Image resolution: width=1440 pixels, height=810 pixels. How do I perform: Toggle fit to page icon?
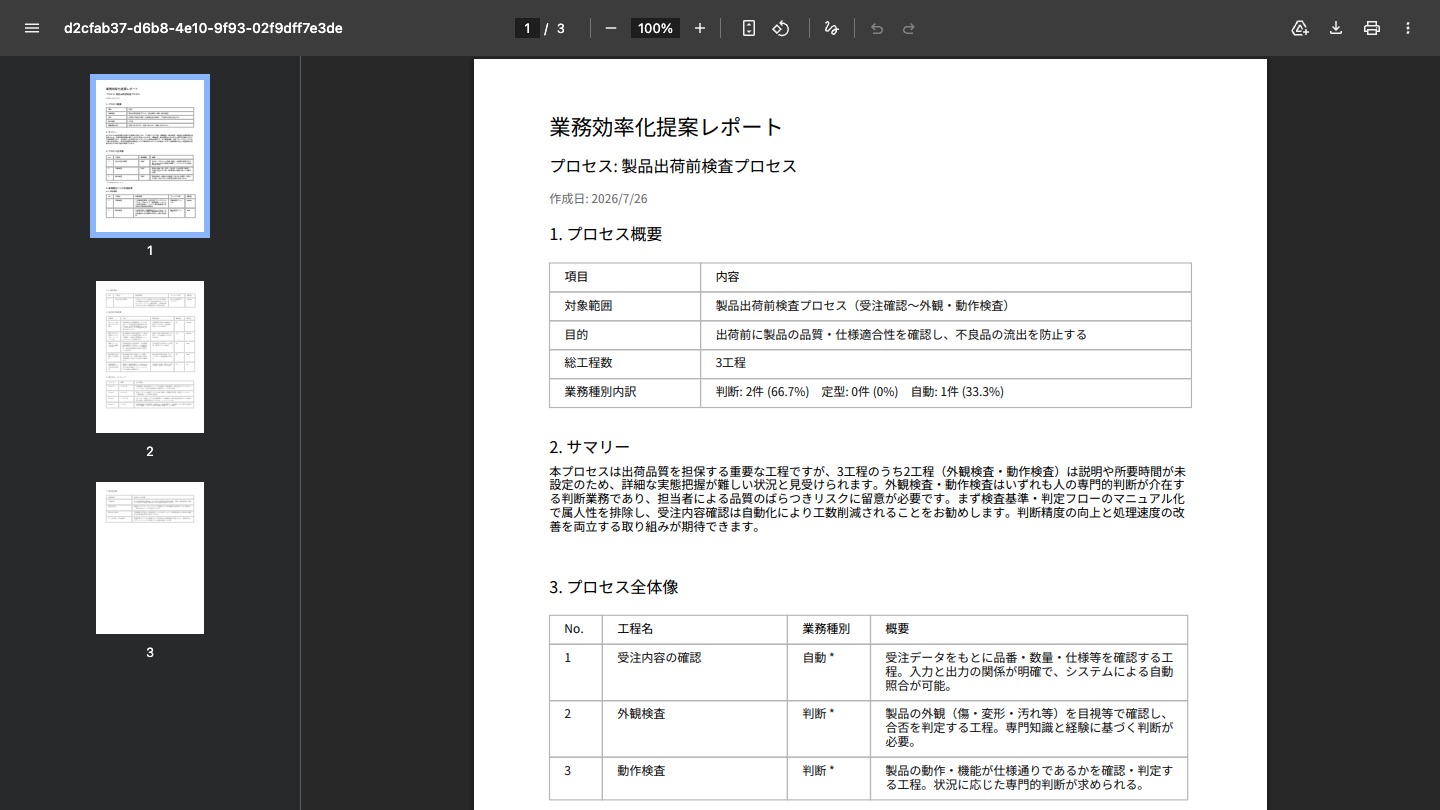click(x=749, y=28)
